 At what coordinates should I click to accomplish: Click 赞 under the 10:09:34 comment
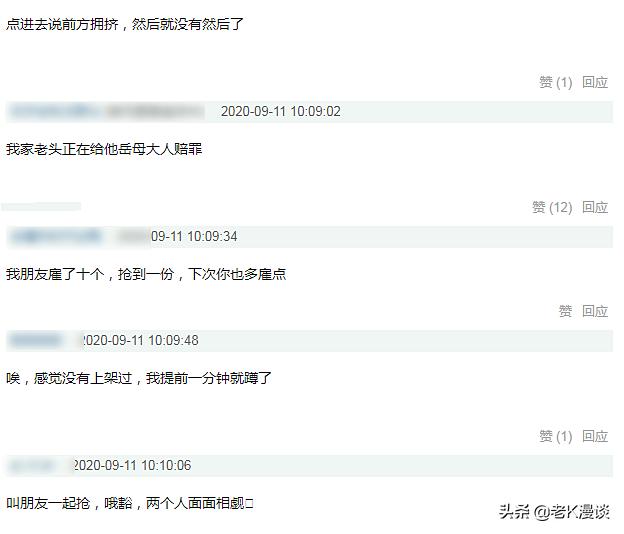pos(565,311)
